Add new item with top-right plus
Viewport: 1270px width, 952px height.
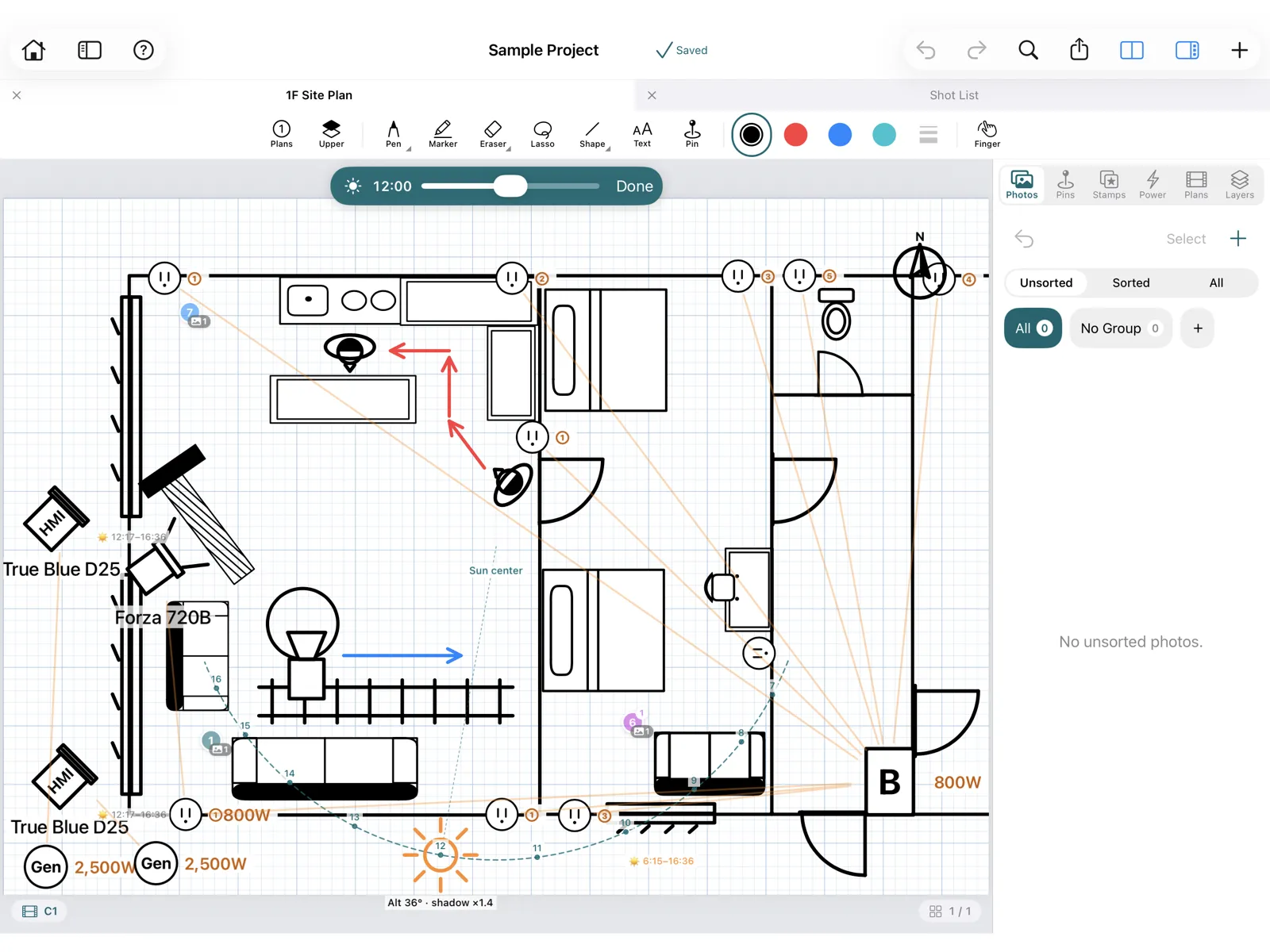pos(1239,50)
